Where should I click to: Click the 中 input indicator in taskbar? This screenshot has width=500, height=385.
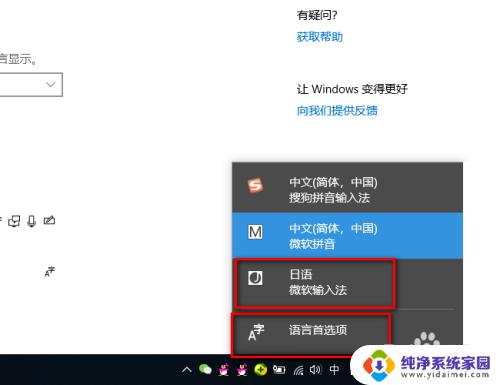[x=334, y=369]
